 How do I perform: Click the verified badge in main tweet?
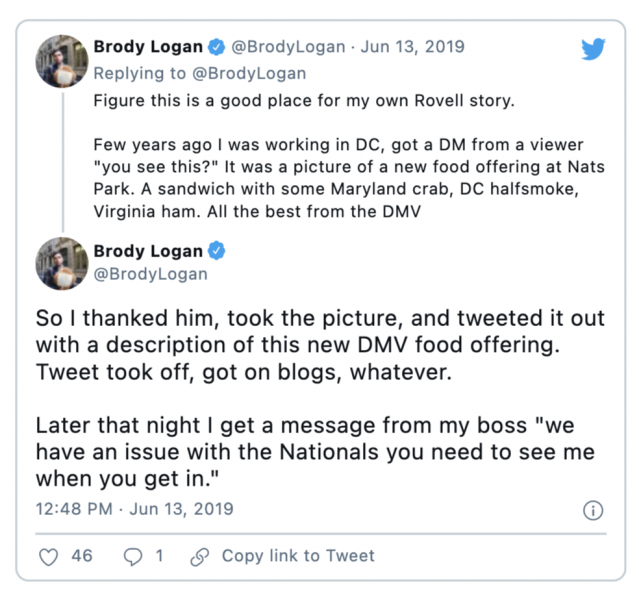click(216, 251)
